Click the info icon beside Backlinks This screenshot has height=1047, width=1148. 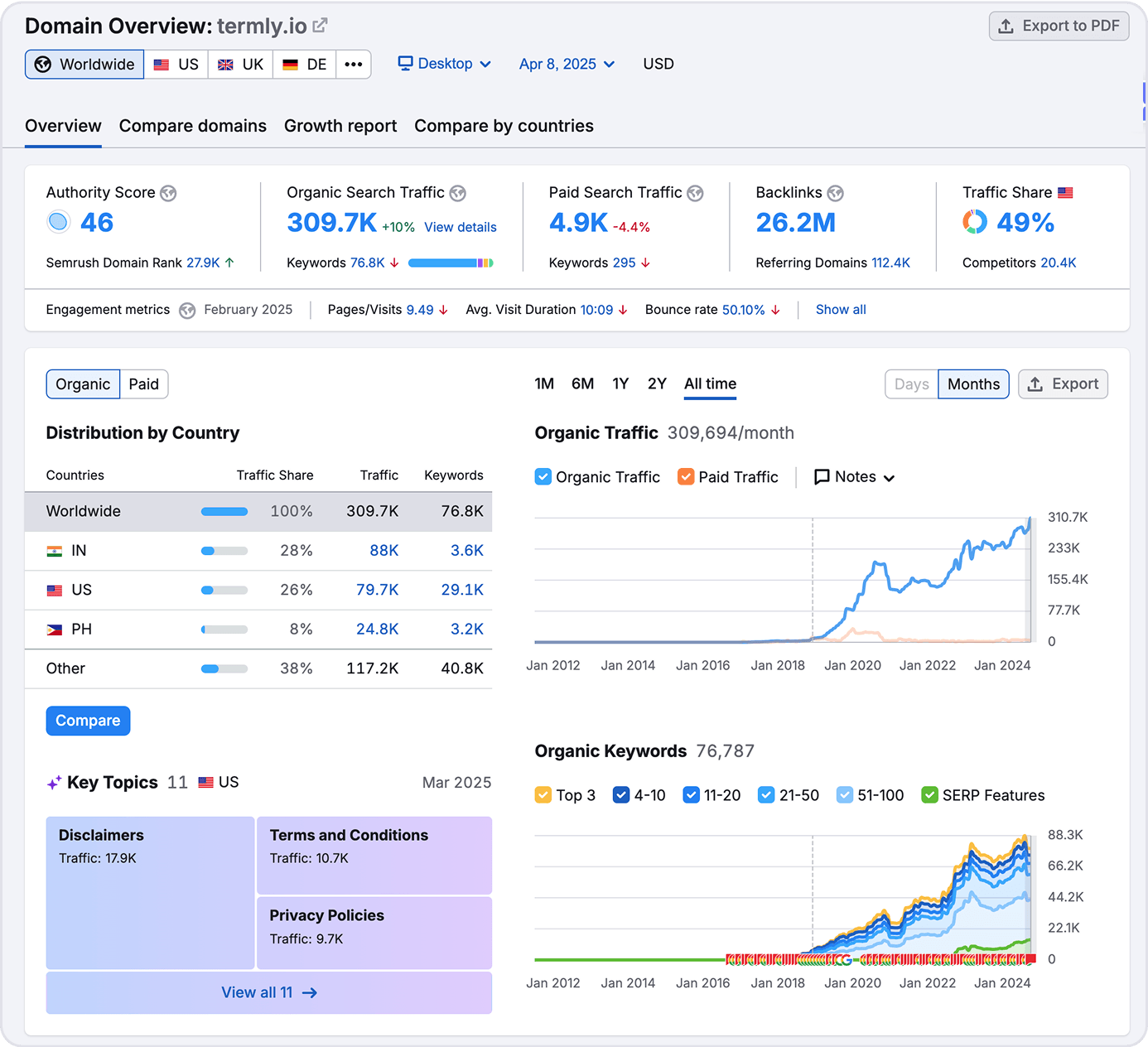pyautogui.click(x=837, y=193)
